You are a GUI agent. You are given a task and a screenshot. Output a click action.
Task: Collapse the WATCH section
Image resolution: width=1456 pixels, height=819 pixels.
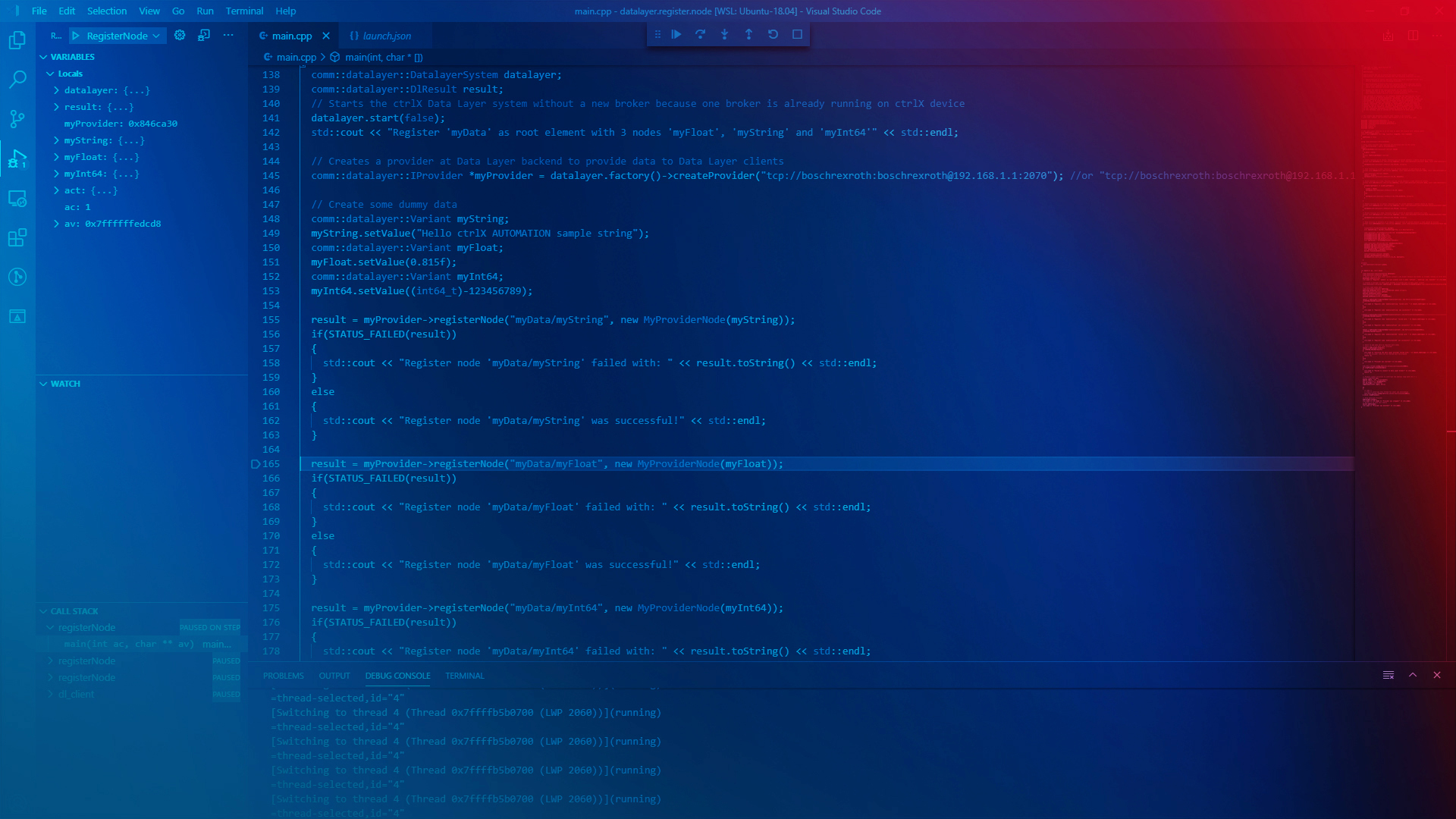pos(43,384)
